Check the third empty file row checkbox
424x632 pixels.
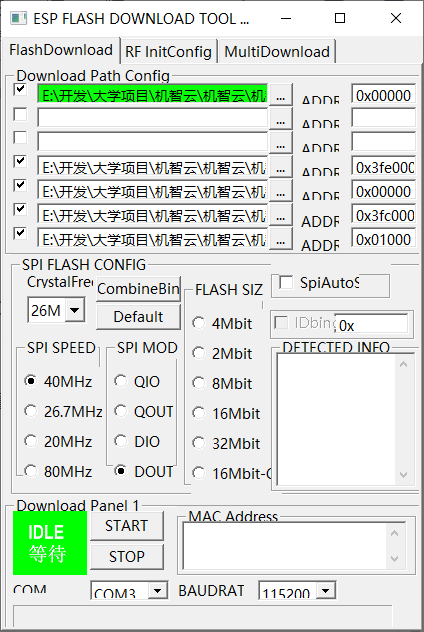point(20,137)
